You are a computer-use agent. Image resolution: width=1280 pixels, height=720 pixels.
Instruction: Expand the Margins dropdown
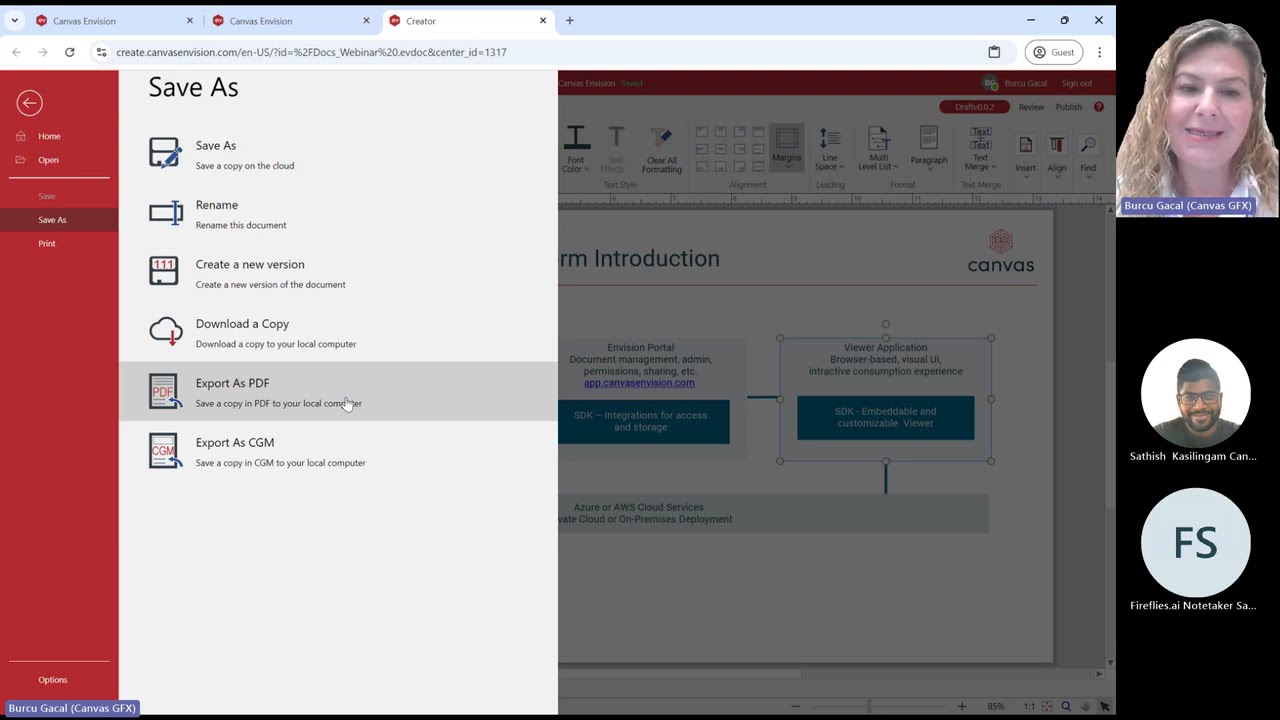coord(787,147)
